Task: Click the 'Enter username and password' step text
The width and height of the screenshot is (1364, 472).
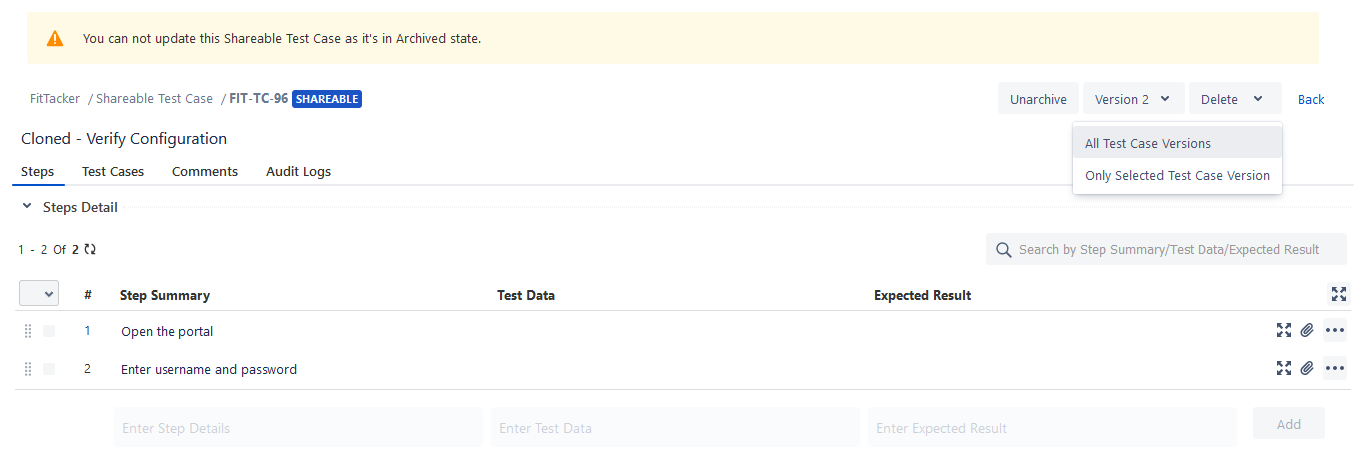Action: coord(209,369)
